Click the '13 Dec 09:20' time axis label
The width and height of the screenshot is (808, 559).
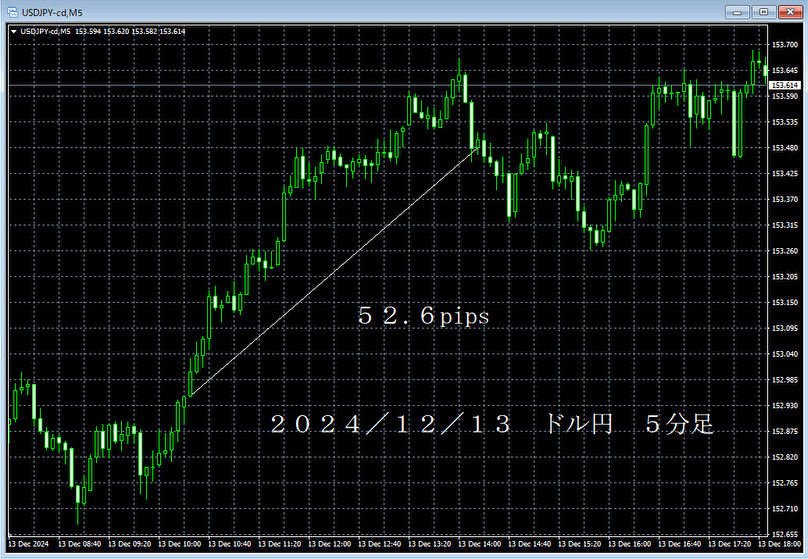[129, 544]
